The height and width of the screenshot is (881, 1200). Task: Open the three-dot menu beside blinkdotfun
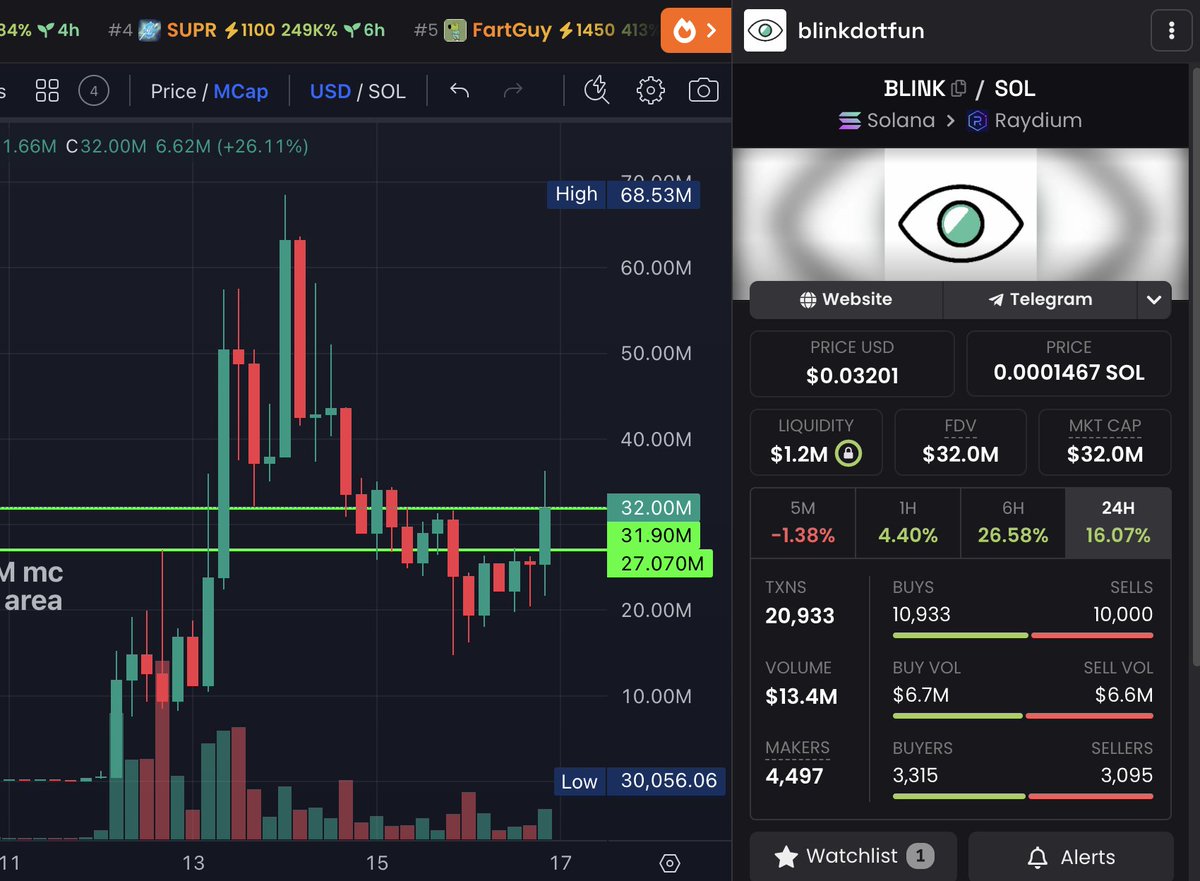click(1171, 30)
